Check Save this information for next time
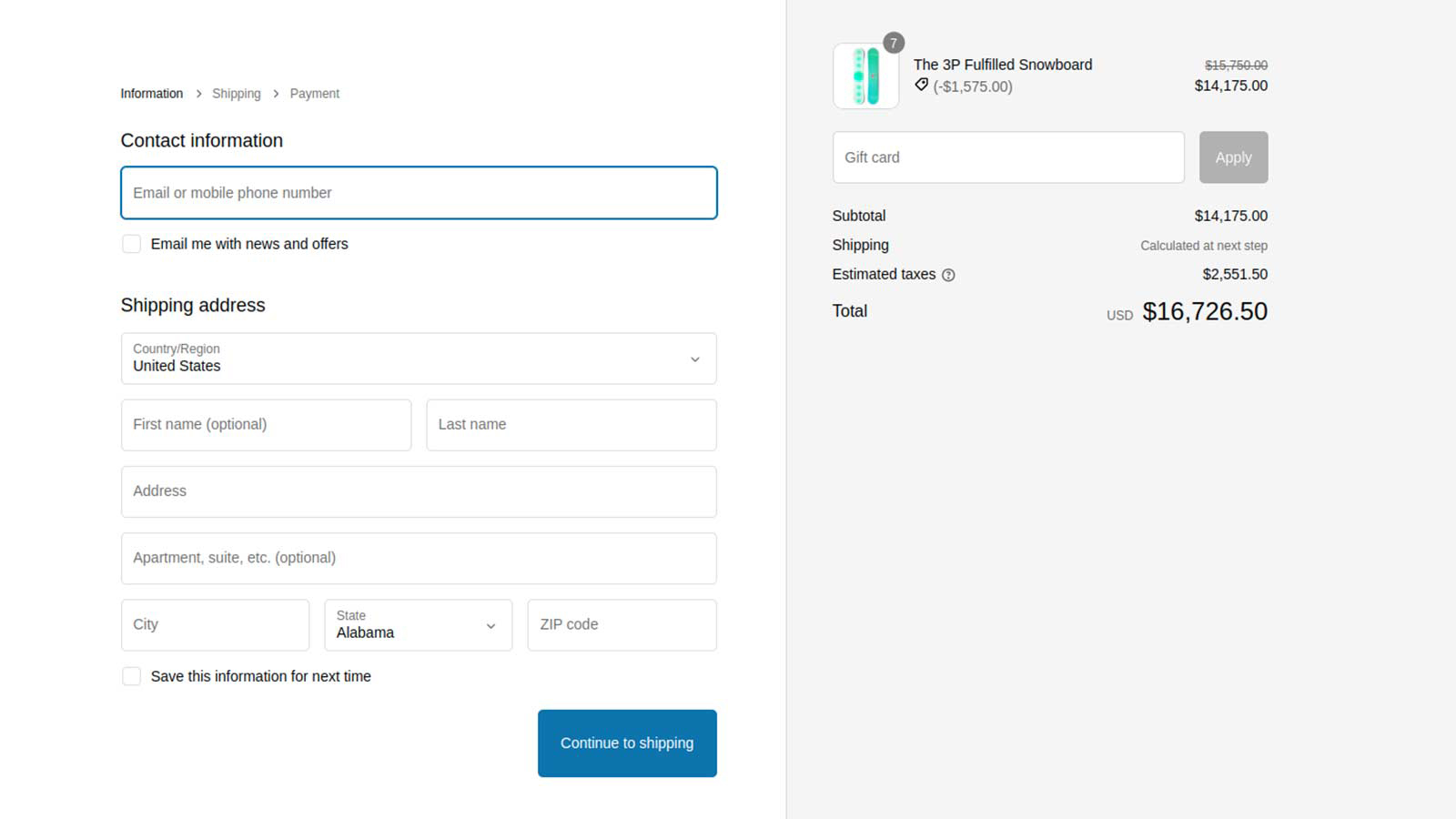Screen dimensions: 1456x819 click(132, 676)
